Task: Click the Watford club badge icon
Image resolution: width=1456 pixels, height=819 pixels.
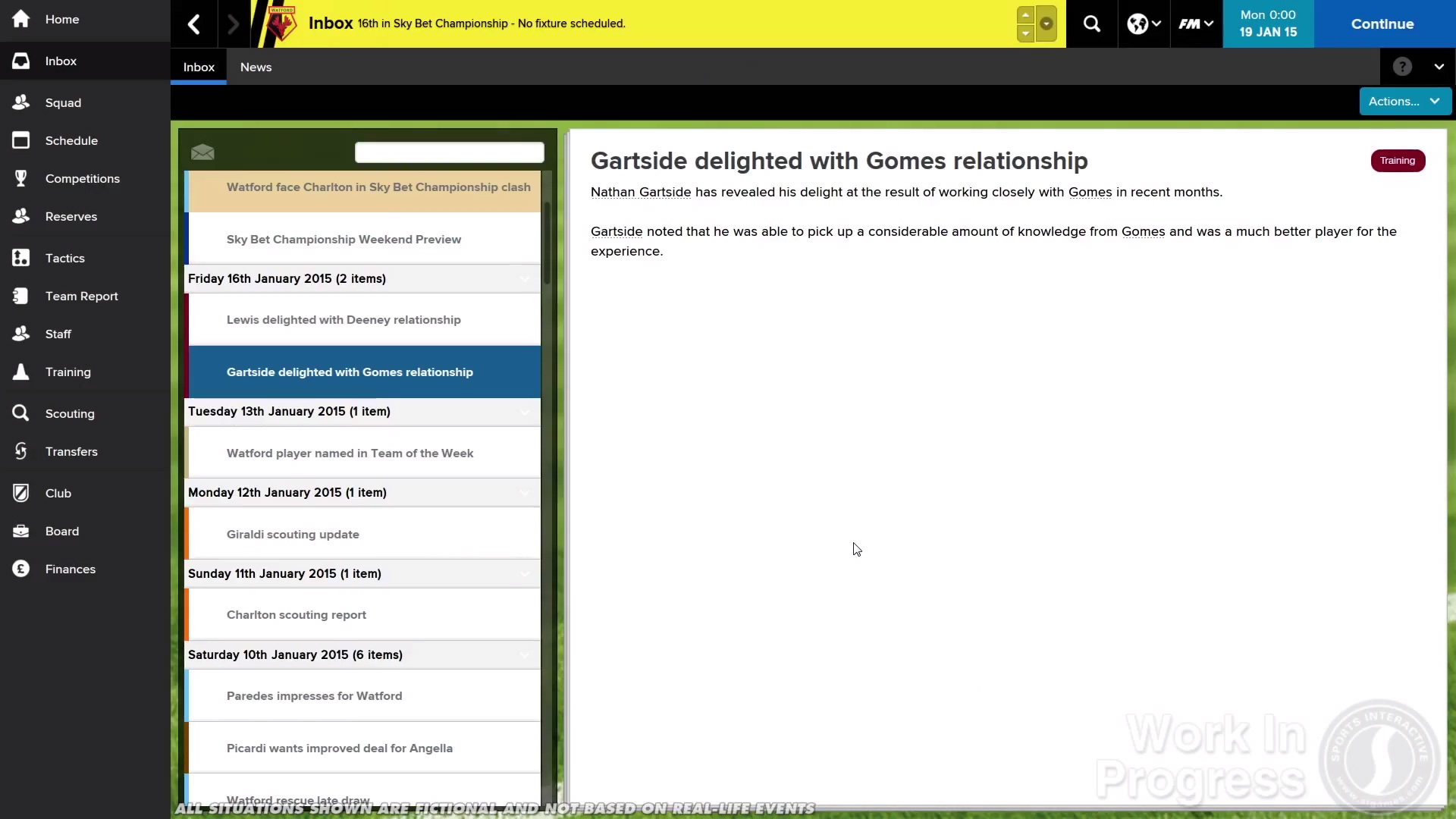Action: pyautogui.click(x=281, y=24)
